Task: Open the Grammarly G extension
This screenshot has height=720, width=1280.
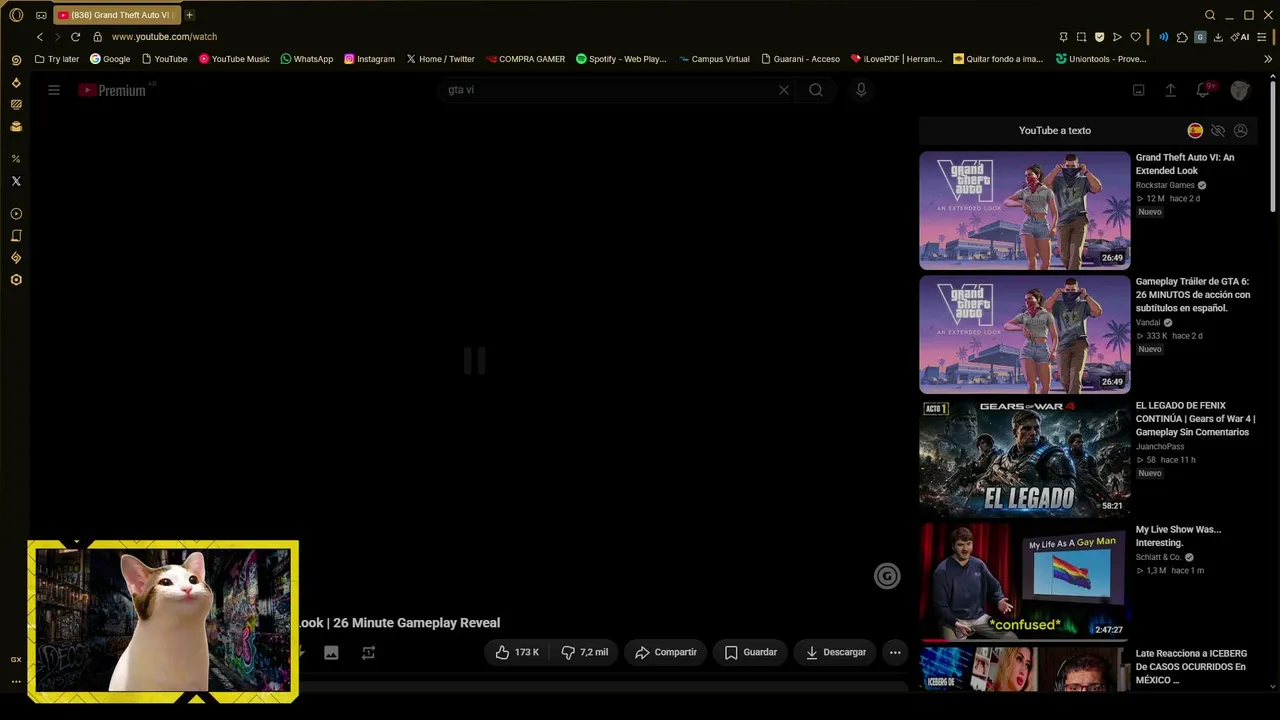Action: tap(1200, 37)
